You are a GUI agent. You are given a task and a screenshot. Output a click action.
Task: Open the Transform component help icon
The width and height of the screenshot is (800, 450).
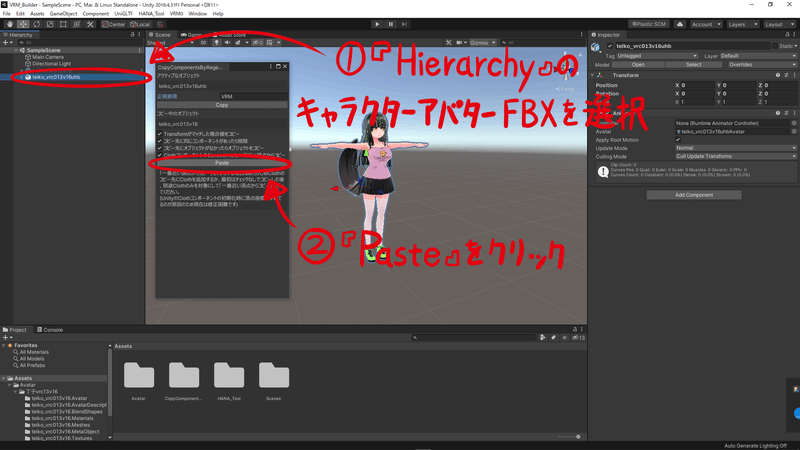click(x=778, y=75)
